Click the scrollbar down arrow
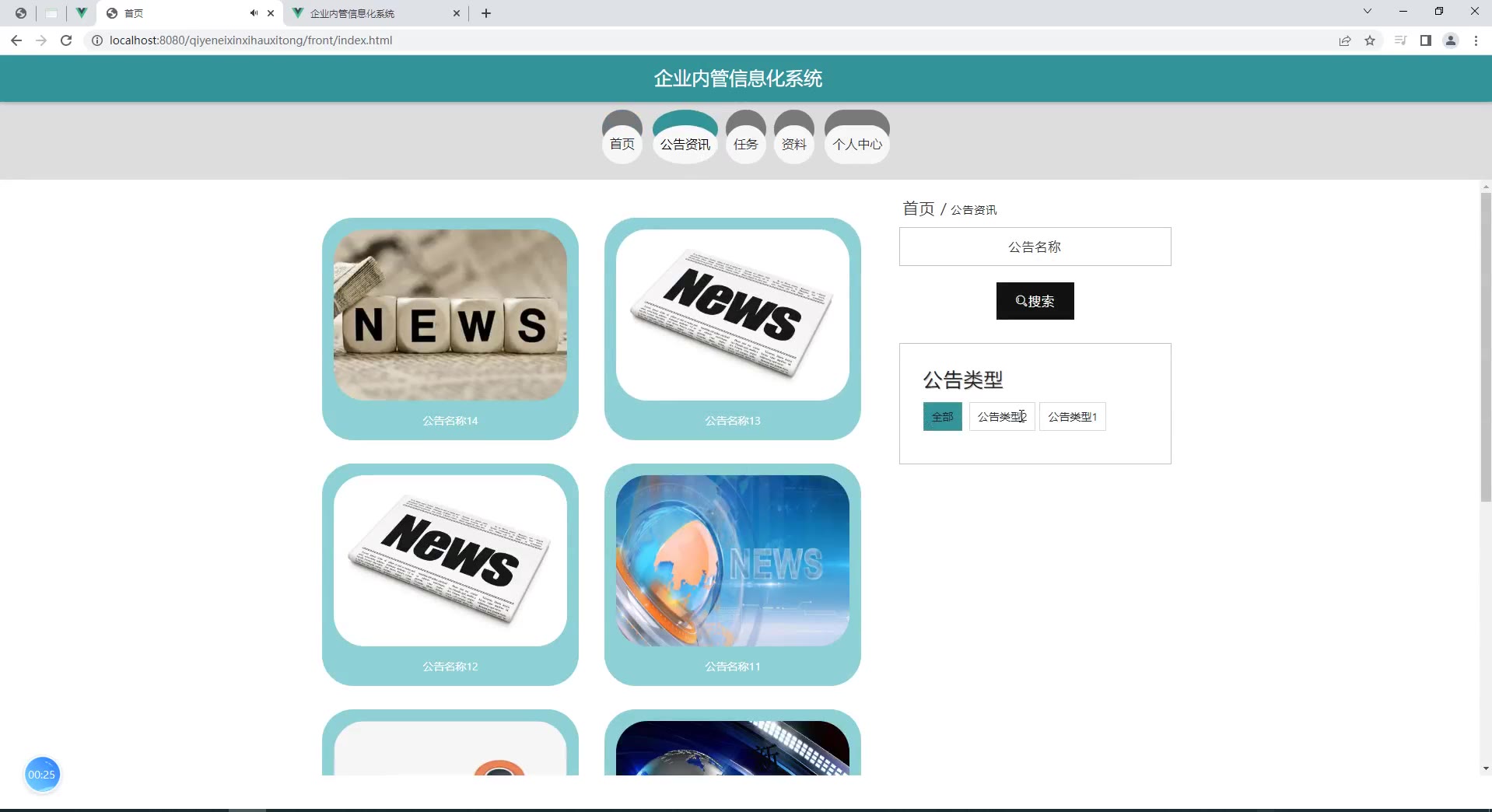This screenshot has width=1492, height=812. click(x=1486, y=768)
